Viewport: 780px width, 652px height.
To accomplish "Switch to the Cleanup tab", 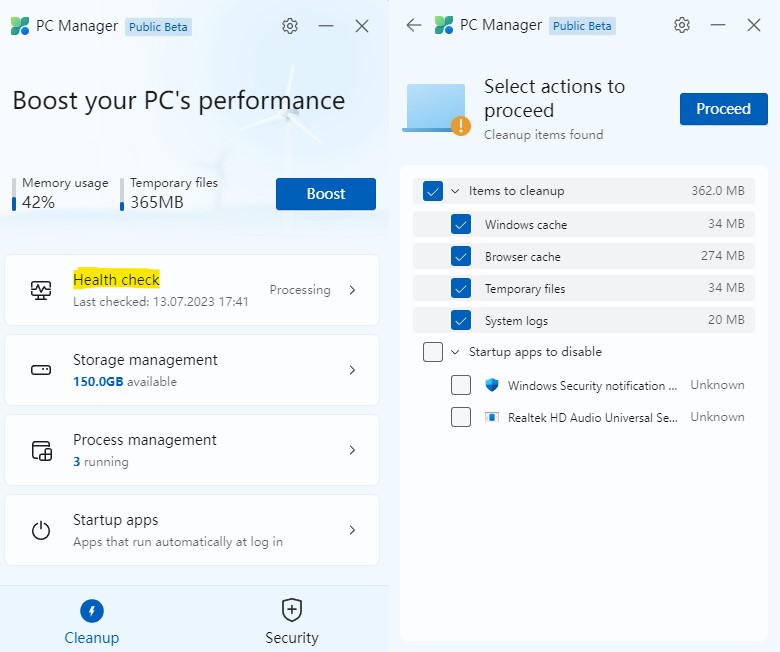I will point(92,622).
